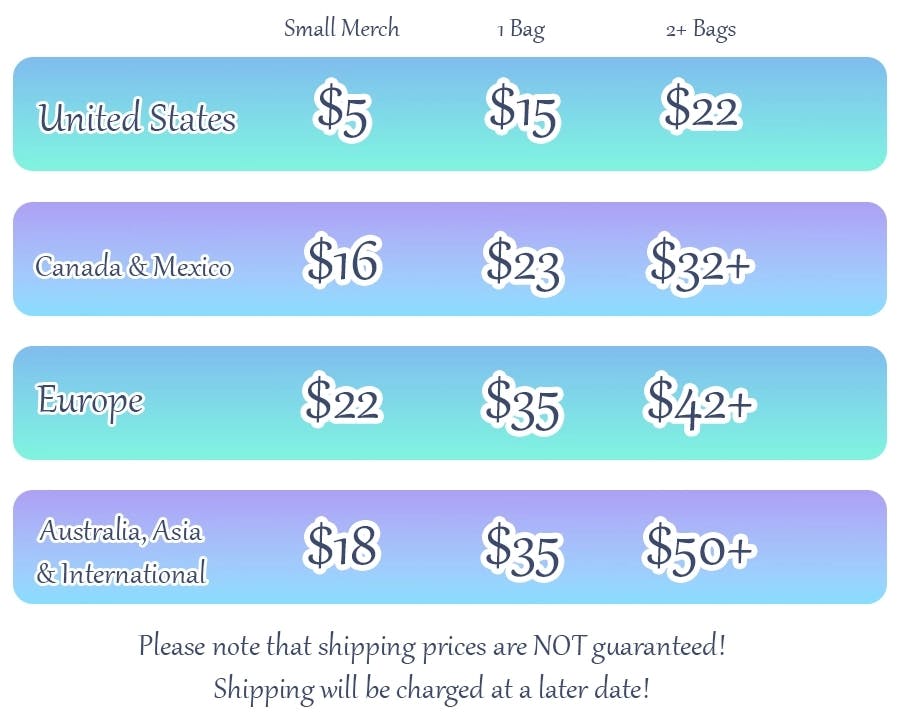Click the Europe row label
Screen dimensions: 900x726
point(90,401)
